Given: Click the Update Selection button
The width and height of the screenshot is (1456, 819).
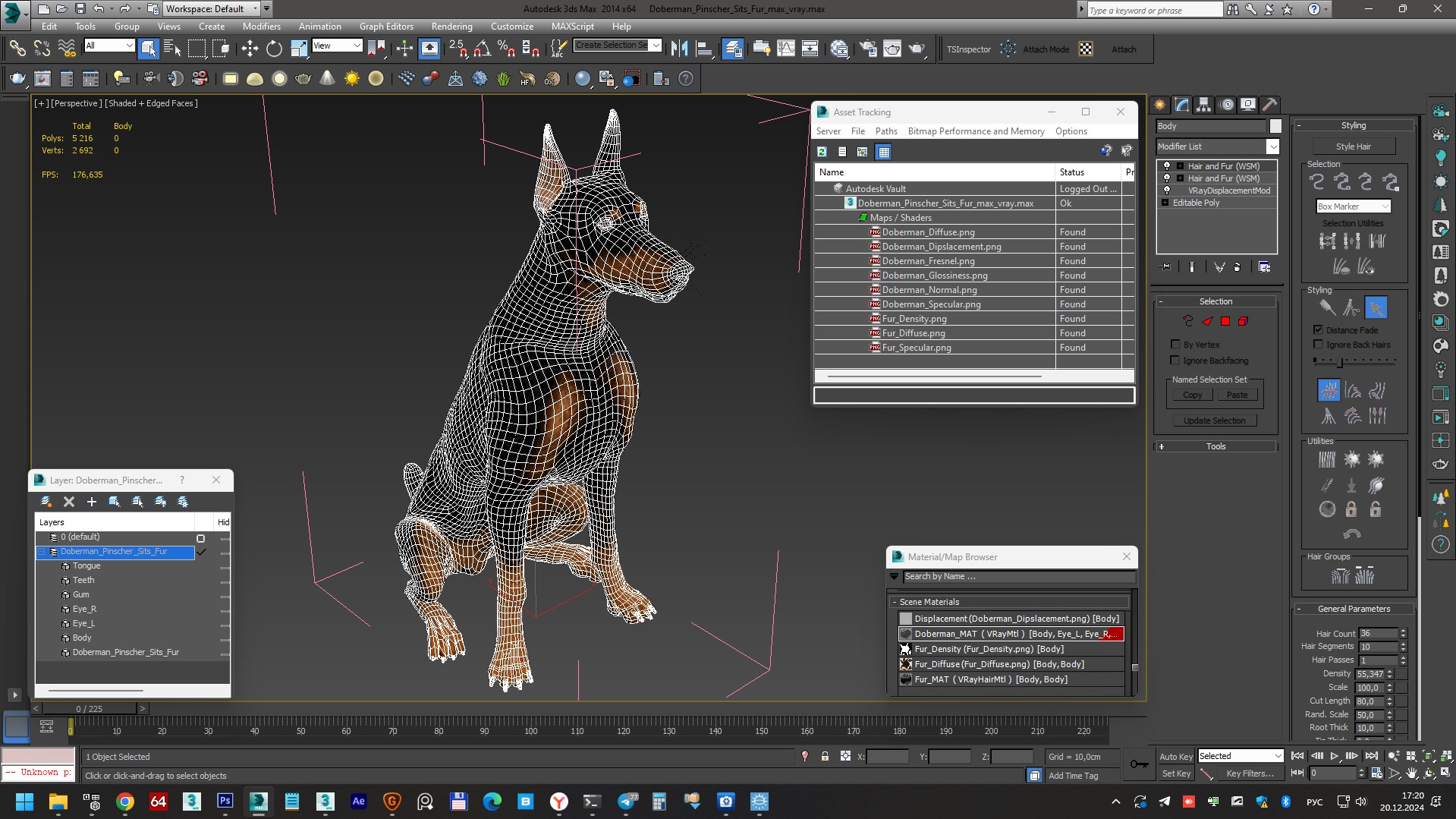Looking at the screenshot, I should [1214, 421].
